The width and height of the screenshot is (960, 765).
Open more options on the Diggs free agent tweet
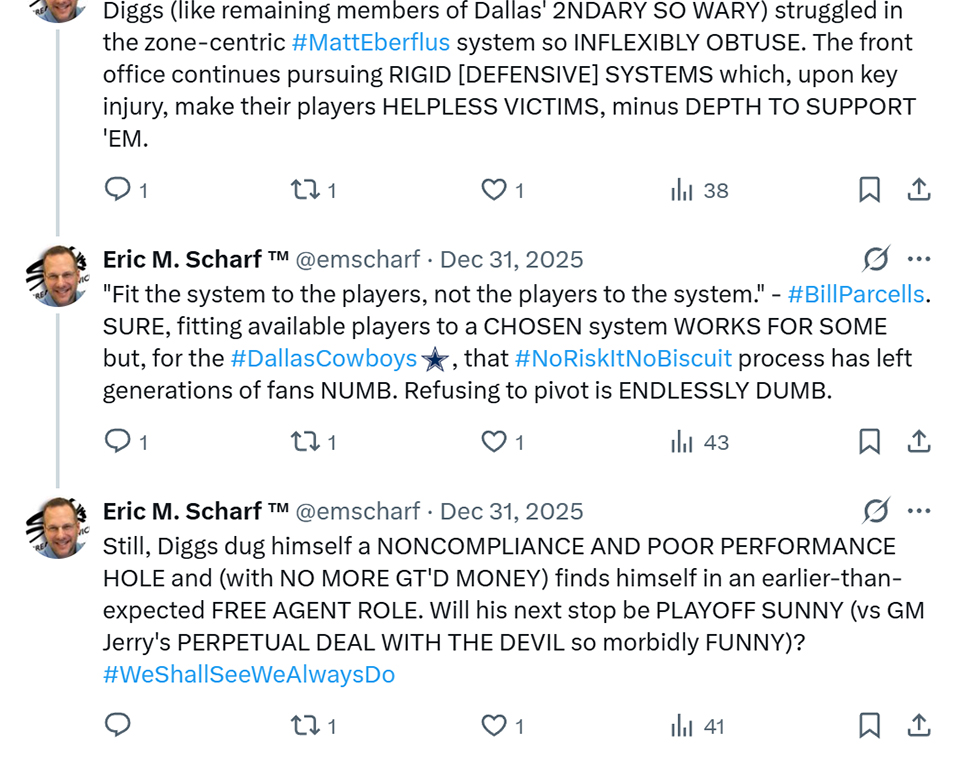click(x=919, y=511)
